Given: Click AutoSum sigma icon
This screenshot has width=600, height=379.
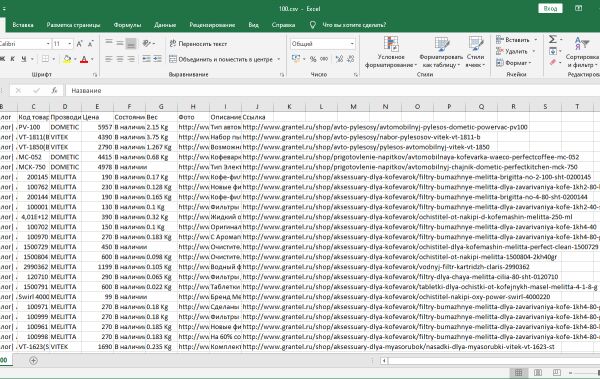Looking at the screenshot, I should 553,39.
